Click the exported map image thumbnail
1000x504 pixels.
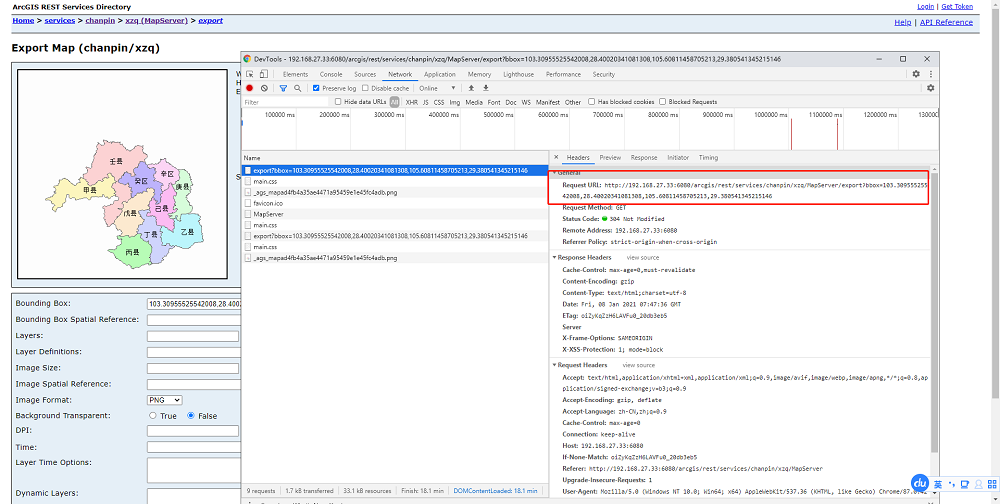(122, 174)
